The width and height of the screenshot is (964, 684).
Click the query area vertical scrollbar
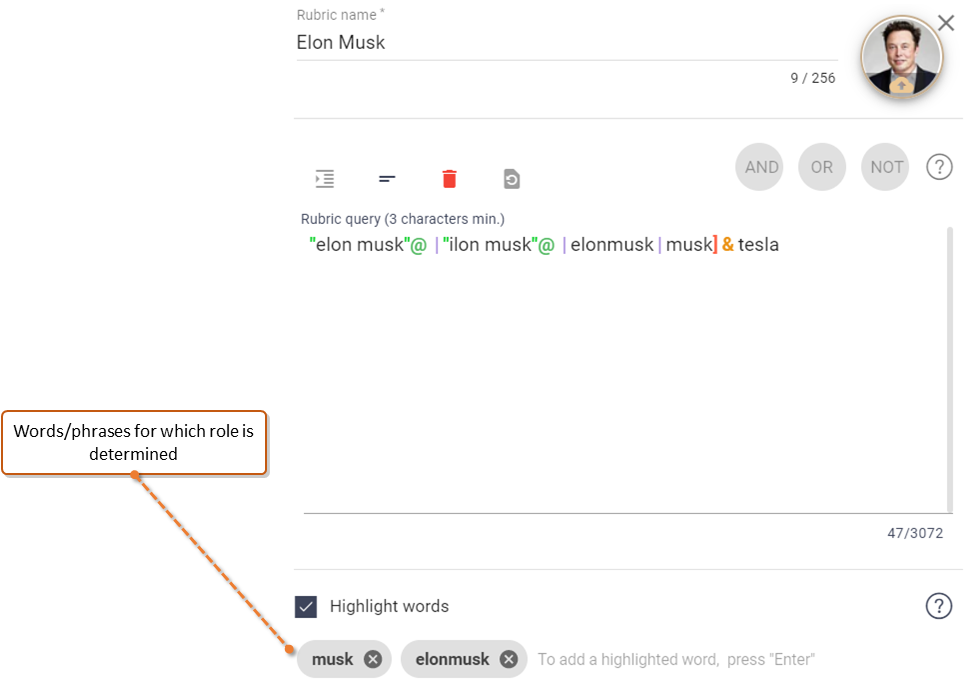pos(950,369)
